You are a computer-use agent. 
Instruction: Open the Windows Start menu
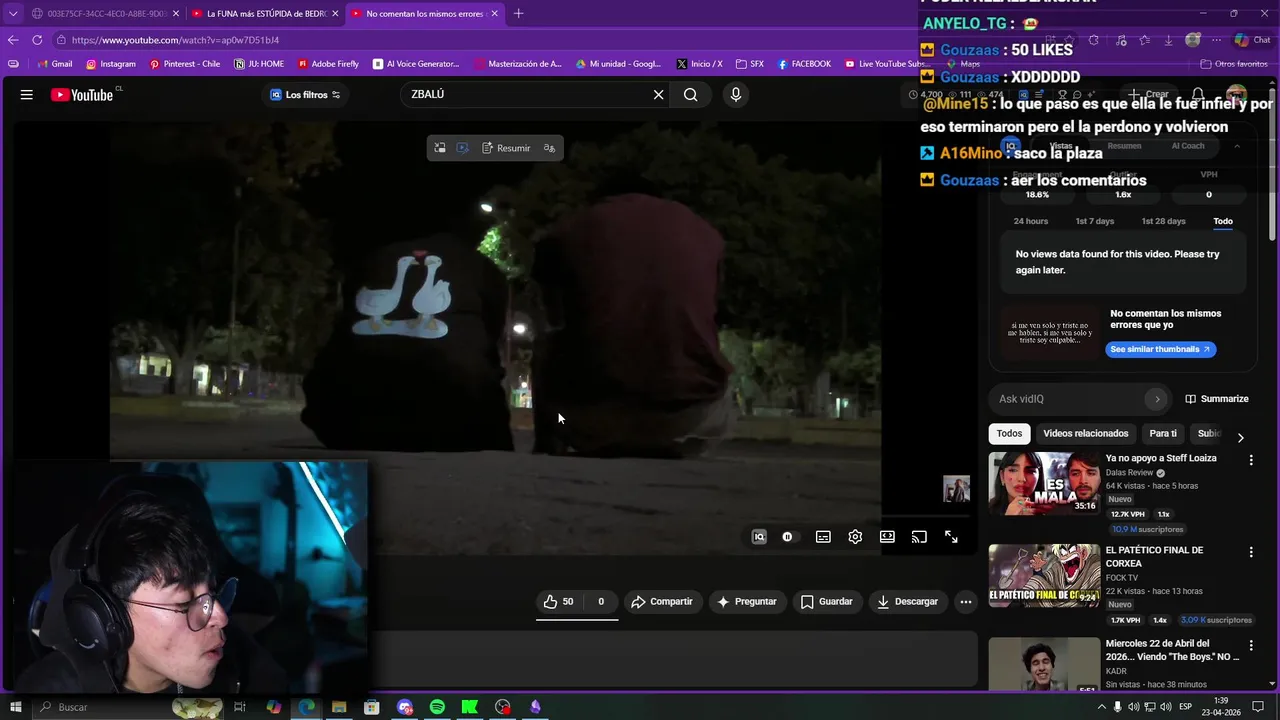coord(15,707)
